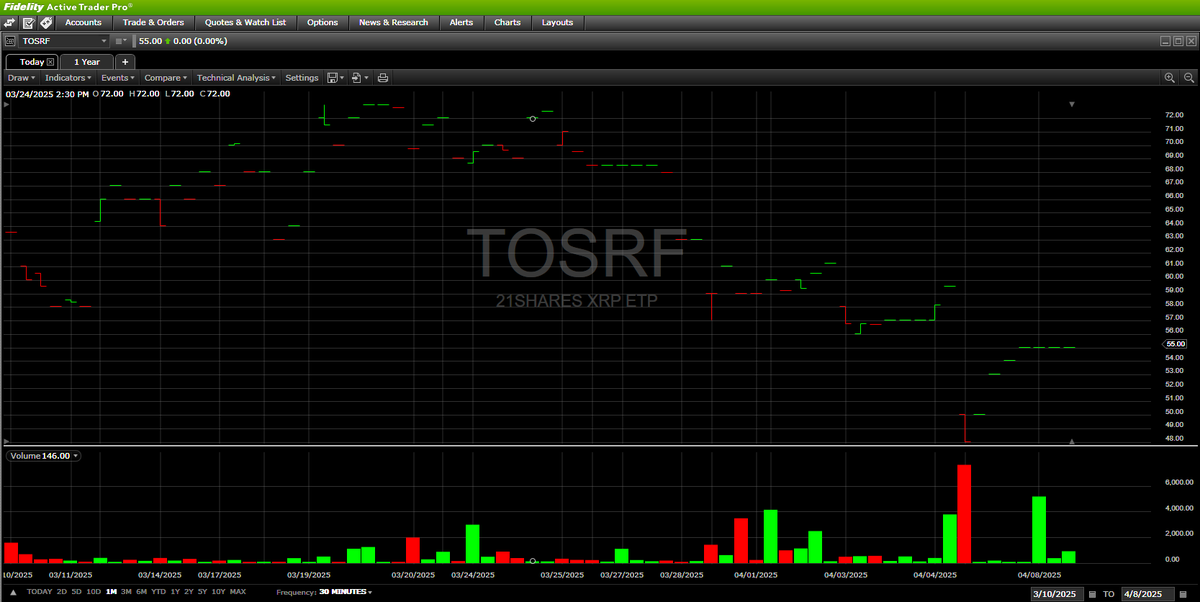The width and height of the screenshot is (1200, 602).
Task: Open the News & Research menu
Action: tap(393, 22)
